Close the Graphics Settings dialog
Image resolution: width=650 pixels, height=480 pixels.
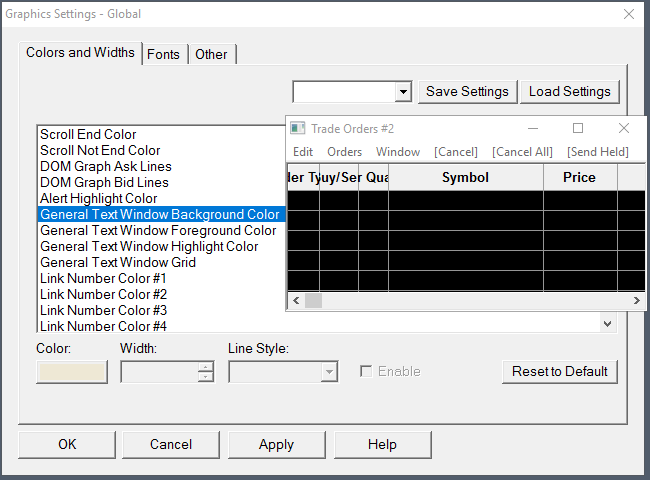pos(629,14)
